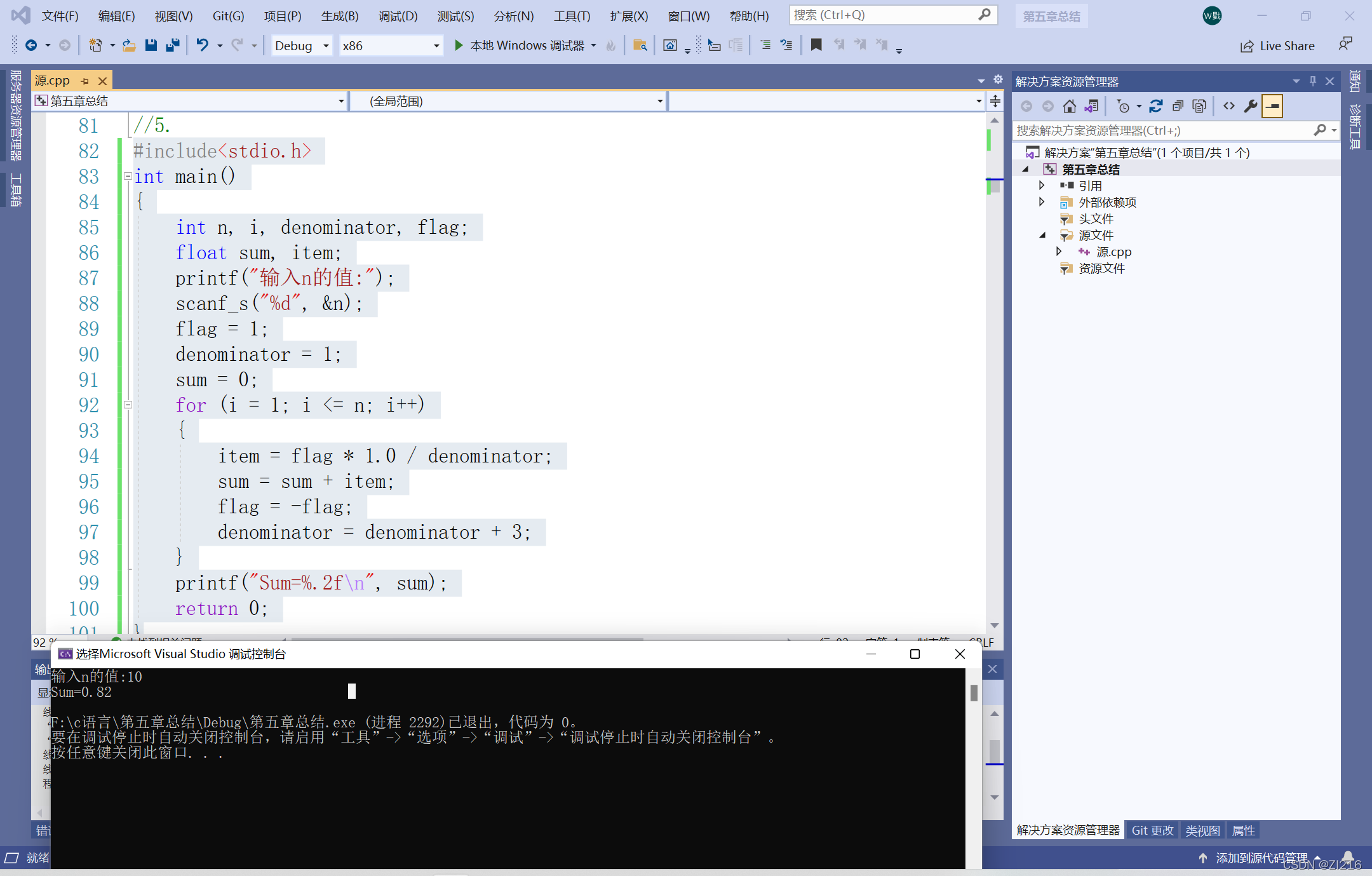The width and height of the screenshot is (1372, 876).
Task: Click the 搜索 (Ctrl+Q) search box
Action: (x=893, y=15)
